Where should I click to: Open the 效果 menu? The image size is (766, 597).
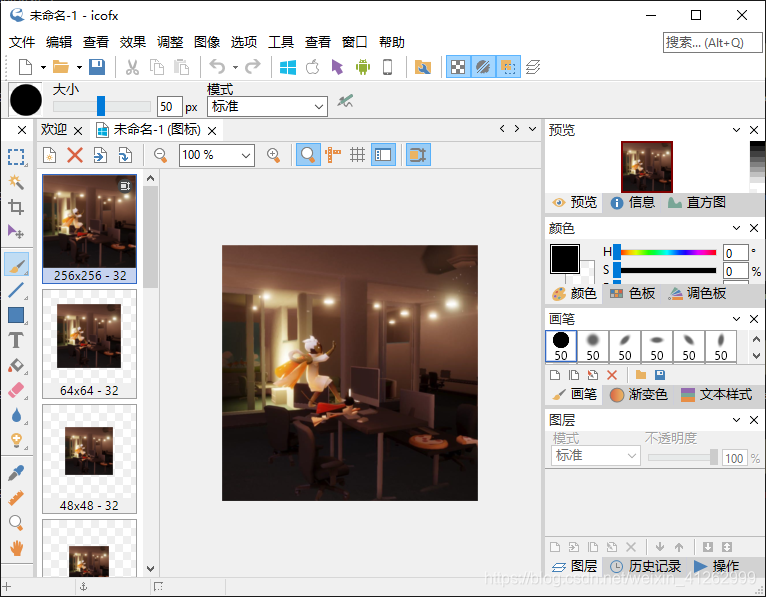132,42
